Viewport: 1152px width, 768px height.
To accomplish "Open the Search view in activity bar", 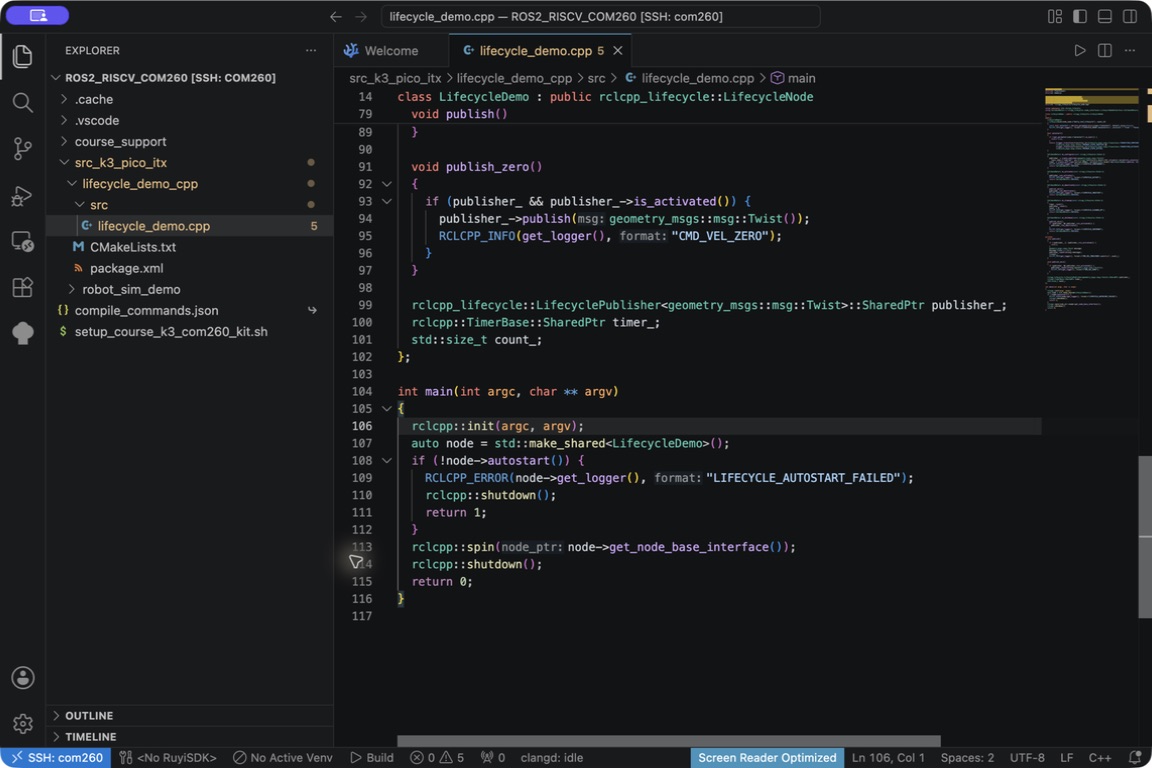I will coord(23,102).
